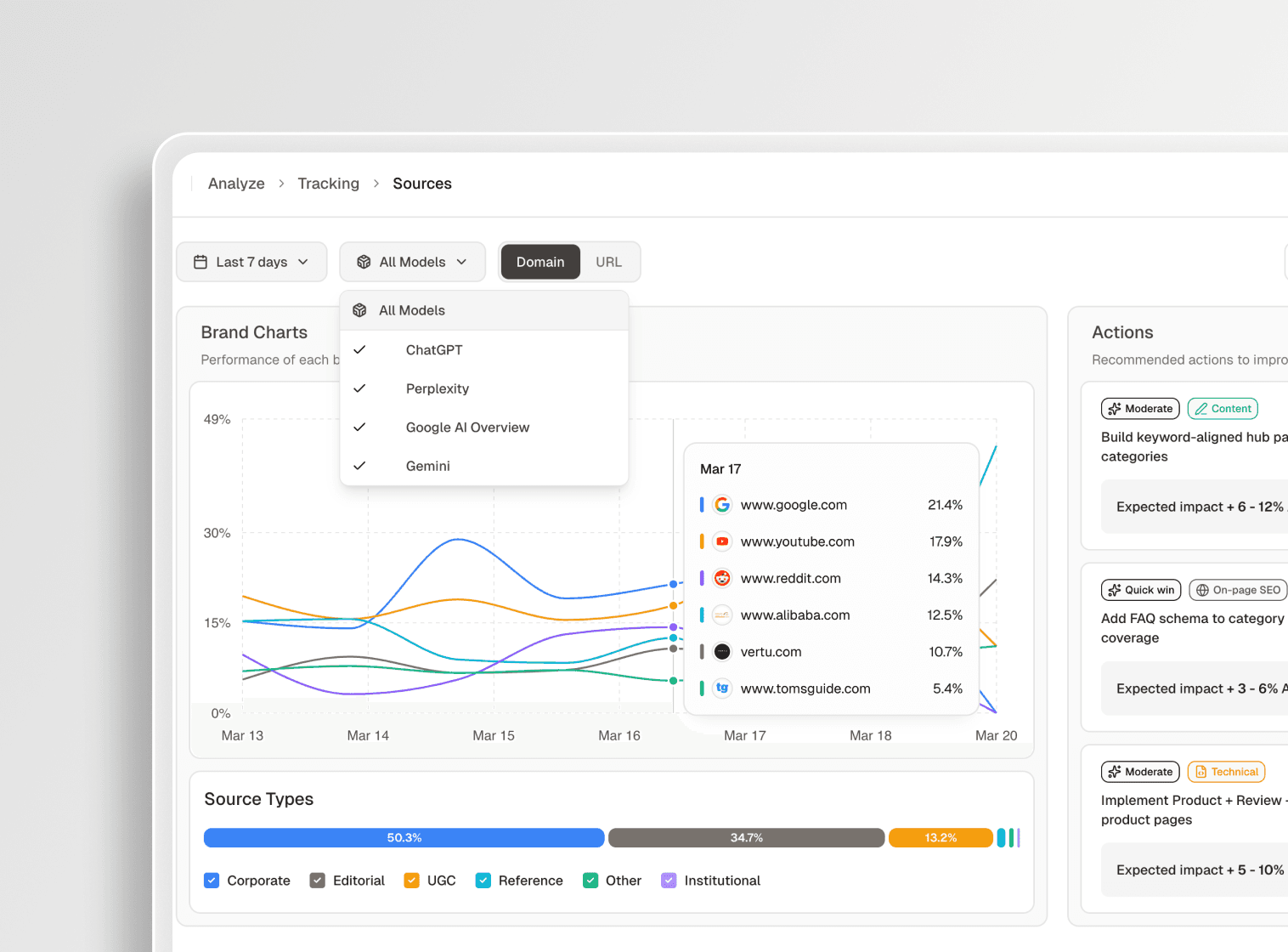The image size is (1288, 952).
Task: Click the tomsguide icon in the tooltip list
Action: point(721,688)
